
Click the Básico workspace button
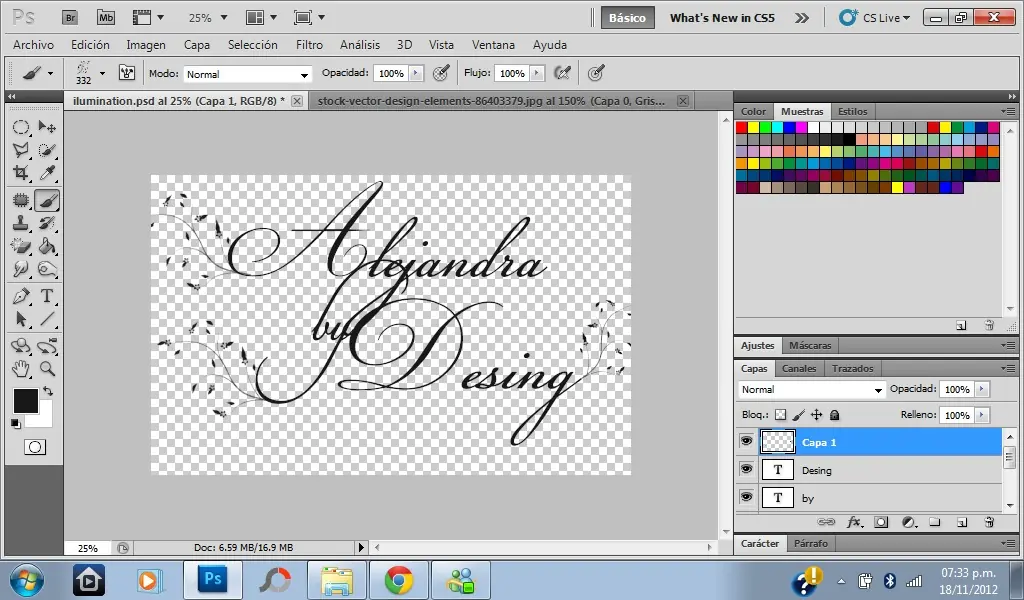[x=627, y=18]
